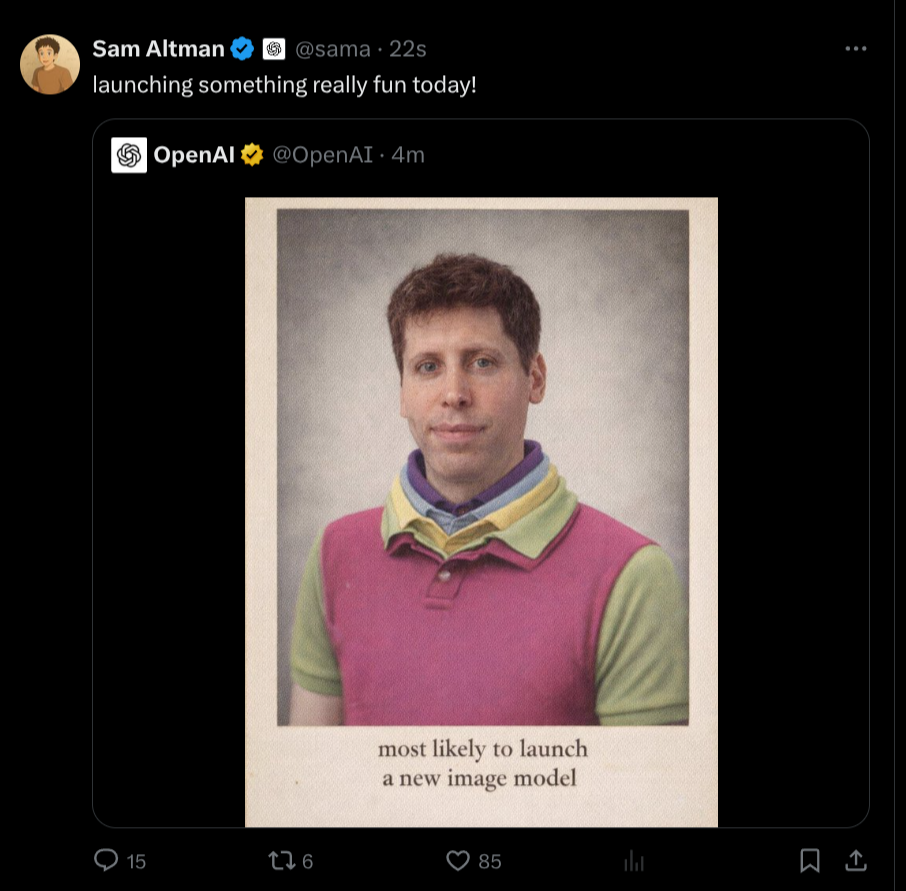
Task: Open the @OpenAI handle in quoted post
Action: pos(322,155)
